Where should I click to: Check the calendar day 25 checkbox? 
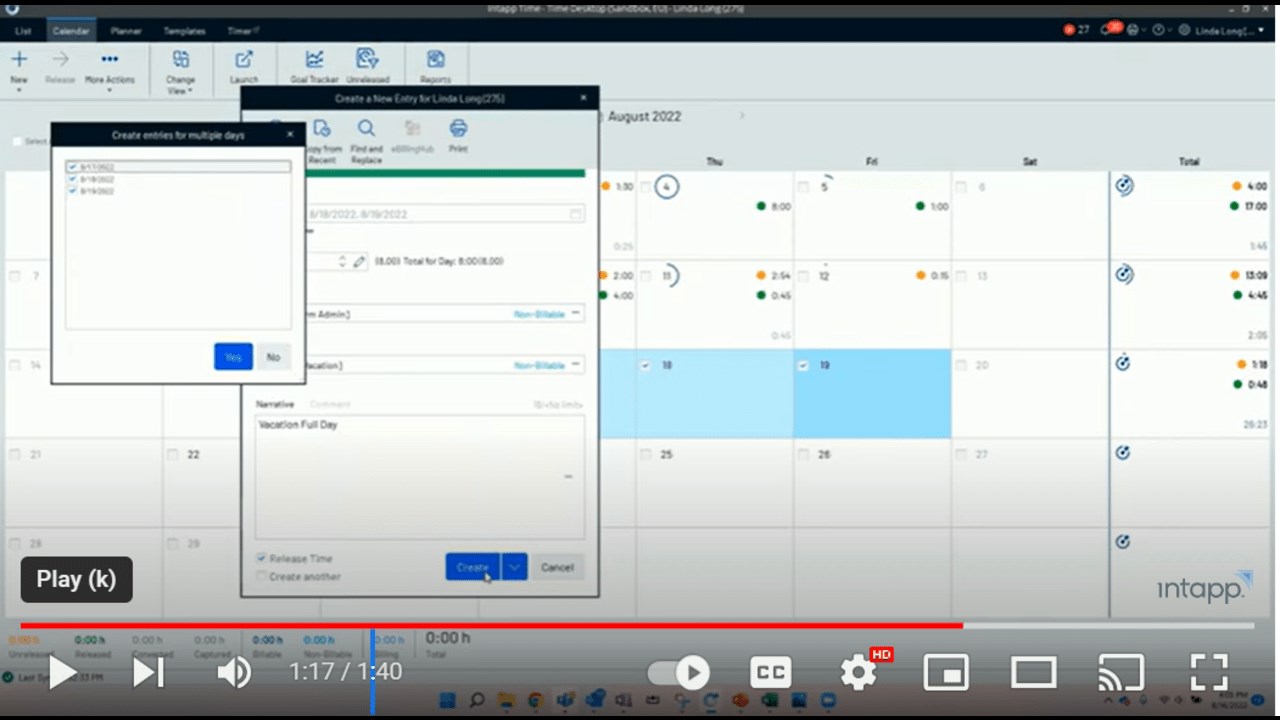645,454
